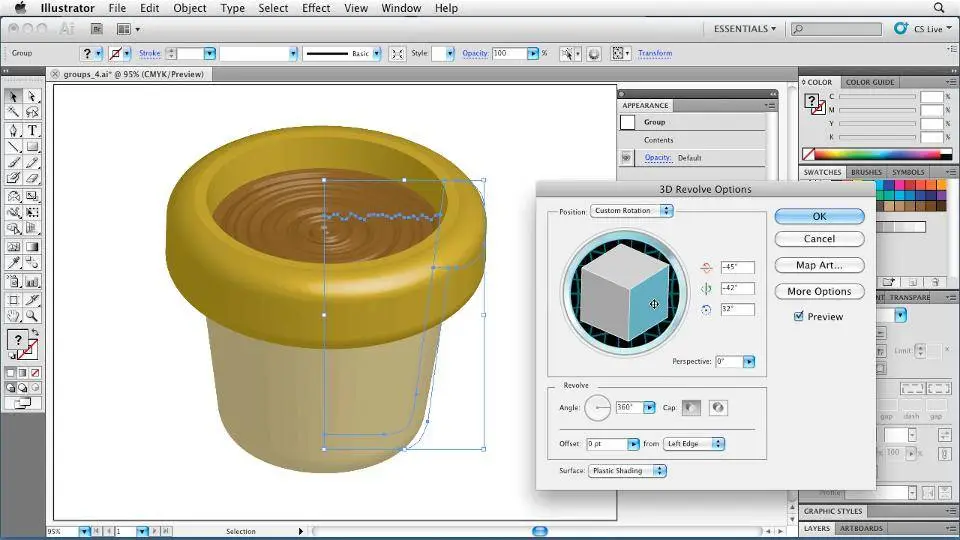
Task: Select the Pen tool
Action: (x=14, y=130)
